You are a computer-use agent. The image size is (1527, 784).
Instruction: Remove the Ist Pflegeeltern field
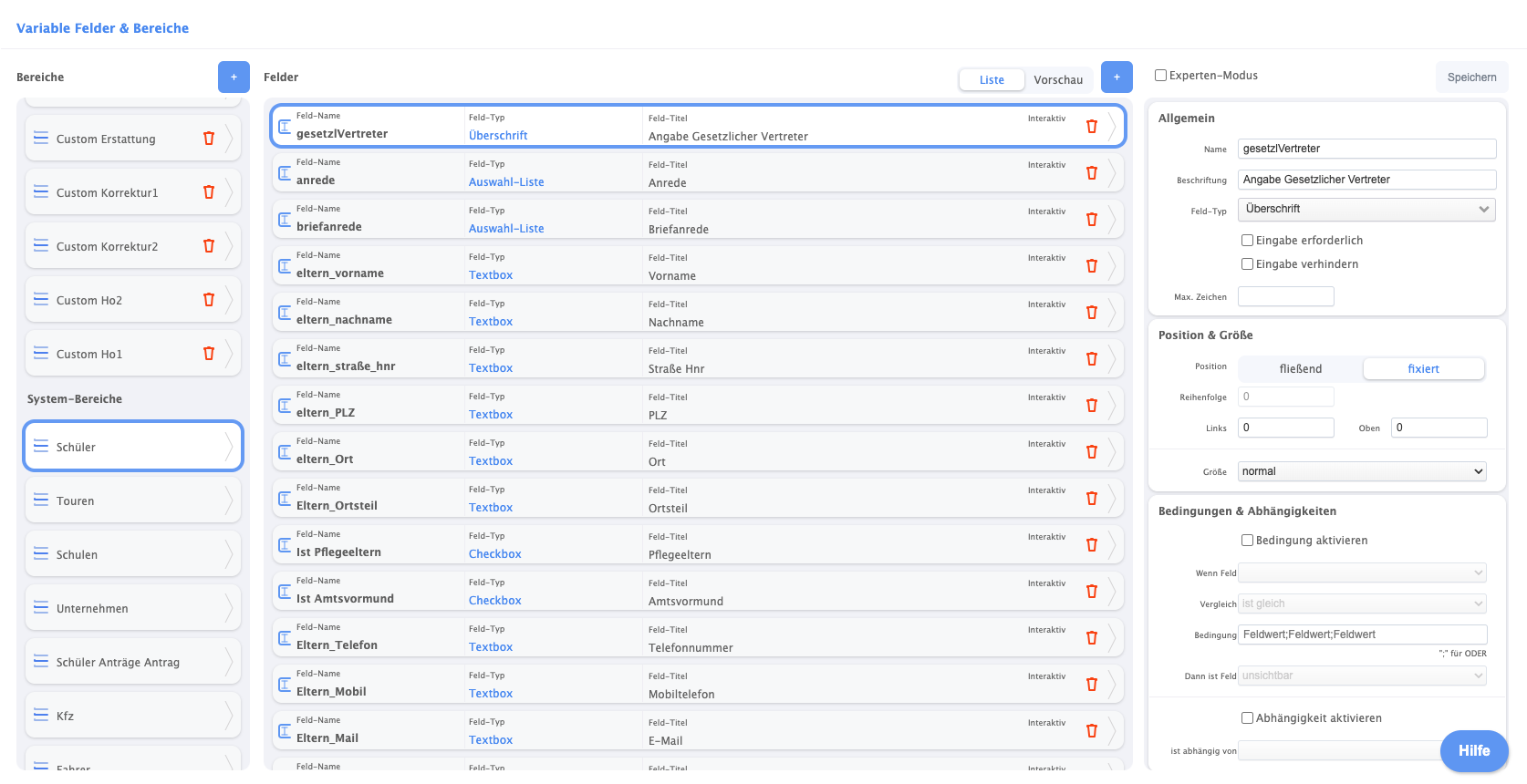pyautogui.click(x=1091, y=545)
